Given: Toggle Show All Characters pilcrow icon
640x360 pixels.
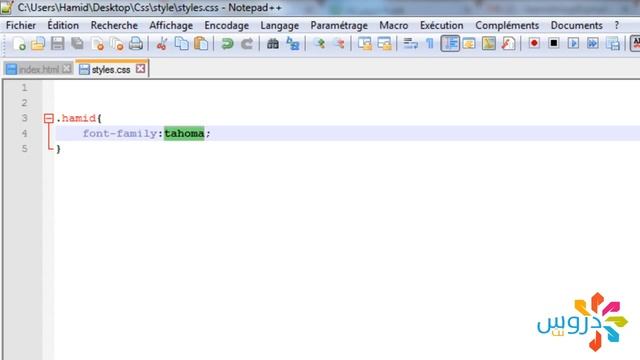Looking at the screenshot, I should click(430, 44).
